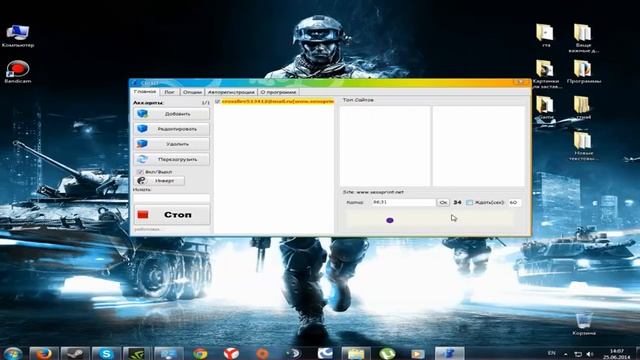Open the Компьютер desktop icon

point(18,36)
